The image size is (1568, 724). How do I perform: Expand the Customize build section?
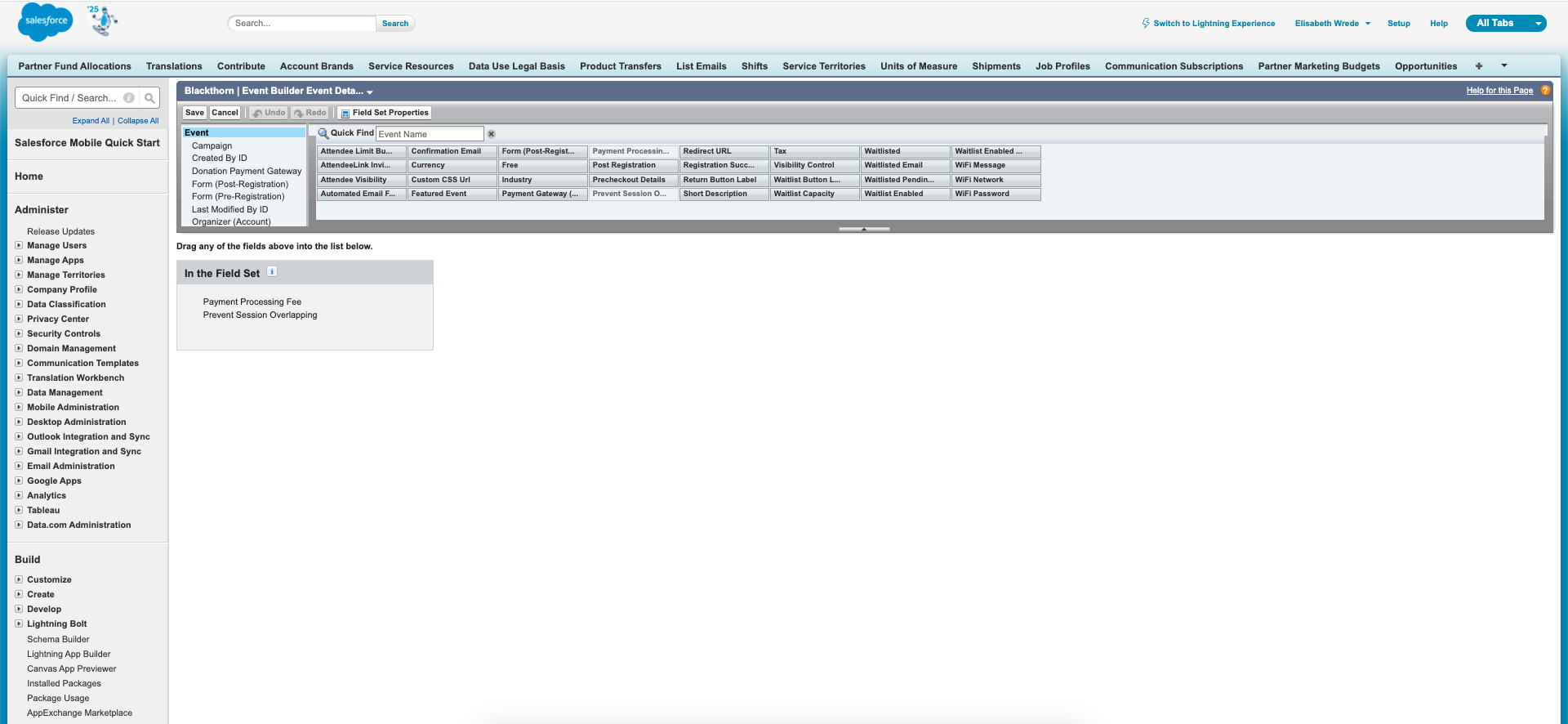tap(19, 579)
